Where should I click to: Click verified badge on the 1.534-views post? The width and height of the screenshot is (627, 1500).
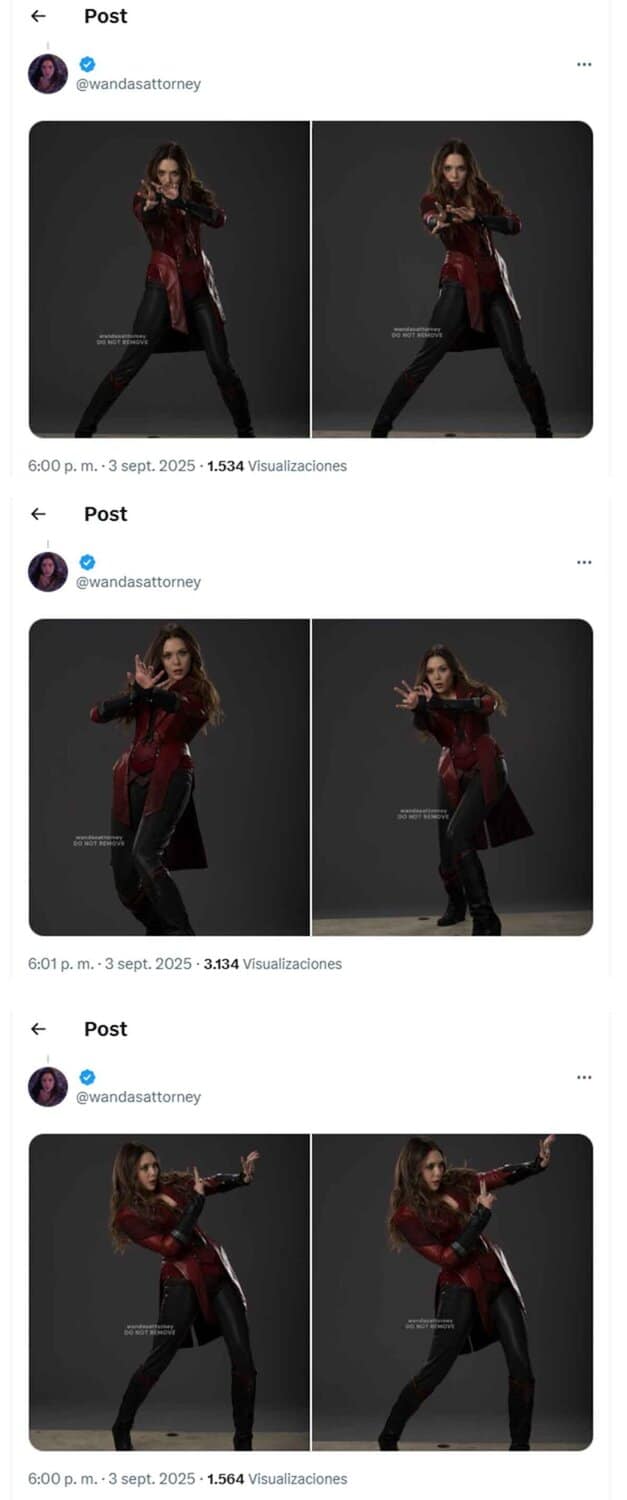(x=87, y=64)
